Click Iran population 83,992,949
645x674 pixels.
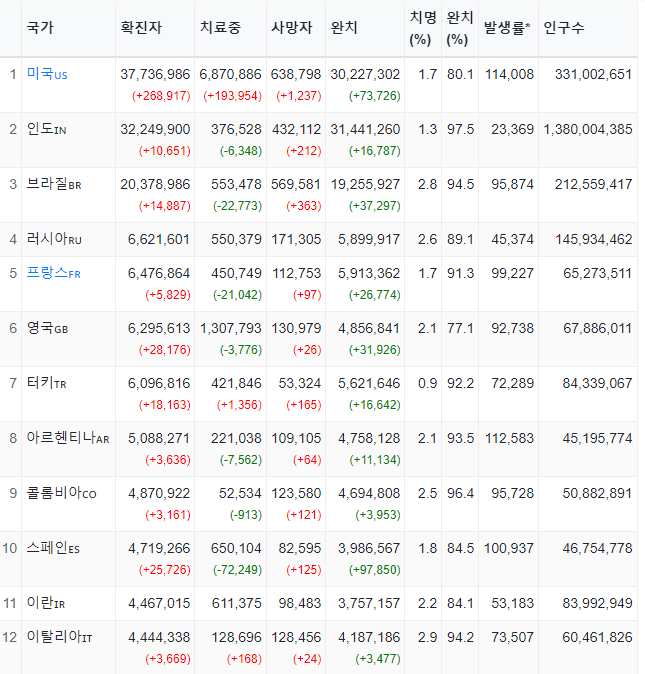(x=597, y=604)
